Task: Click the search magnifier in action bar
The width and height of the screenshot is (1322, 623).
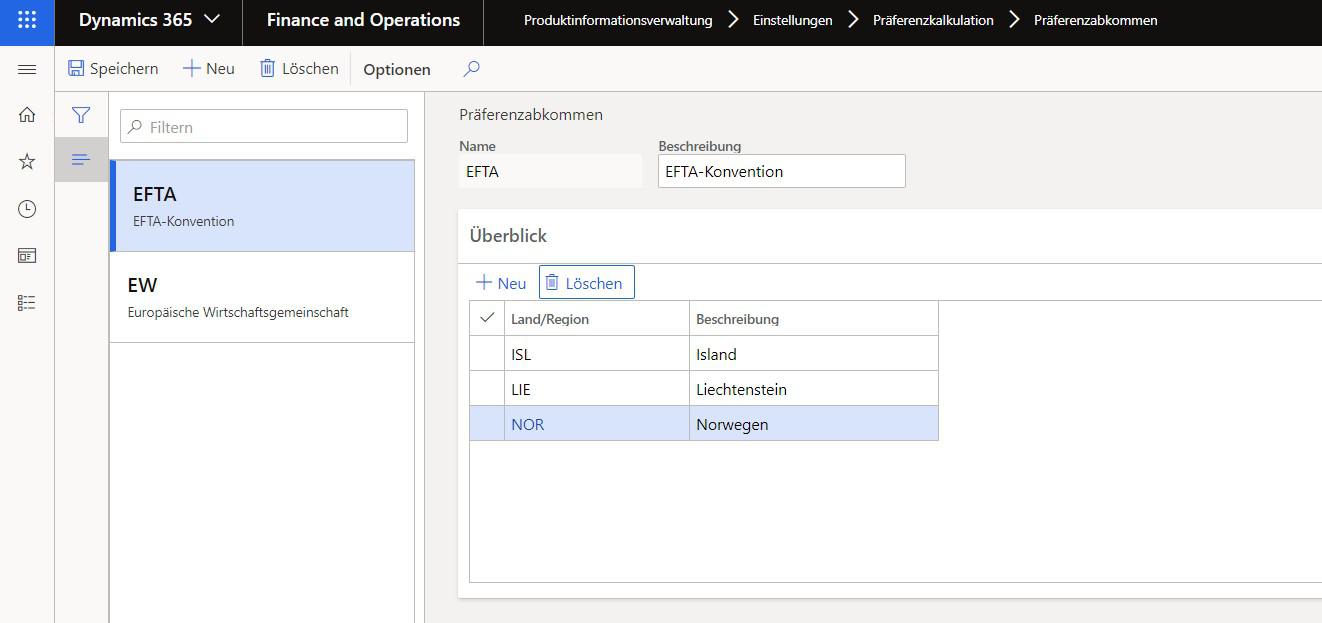Action: pyautogui.click(x=472, y=69)
